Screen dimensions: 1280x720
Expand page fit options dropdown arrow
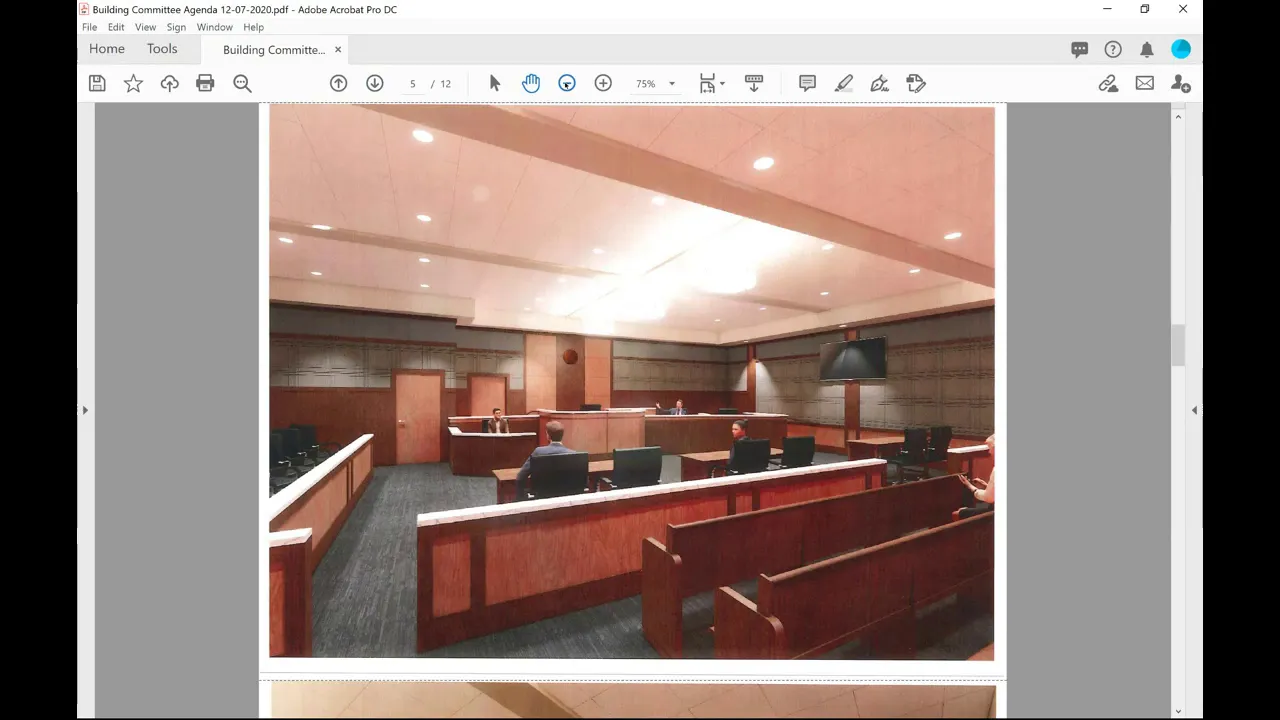722,84
